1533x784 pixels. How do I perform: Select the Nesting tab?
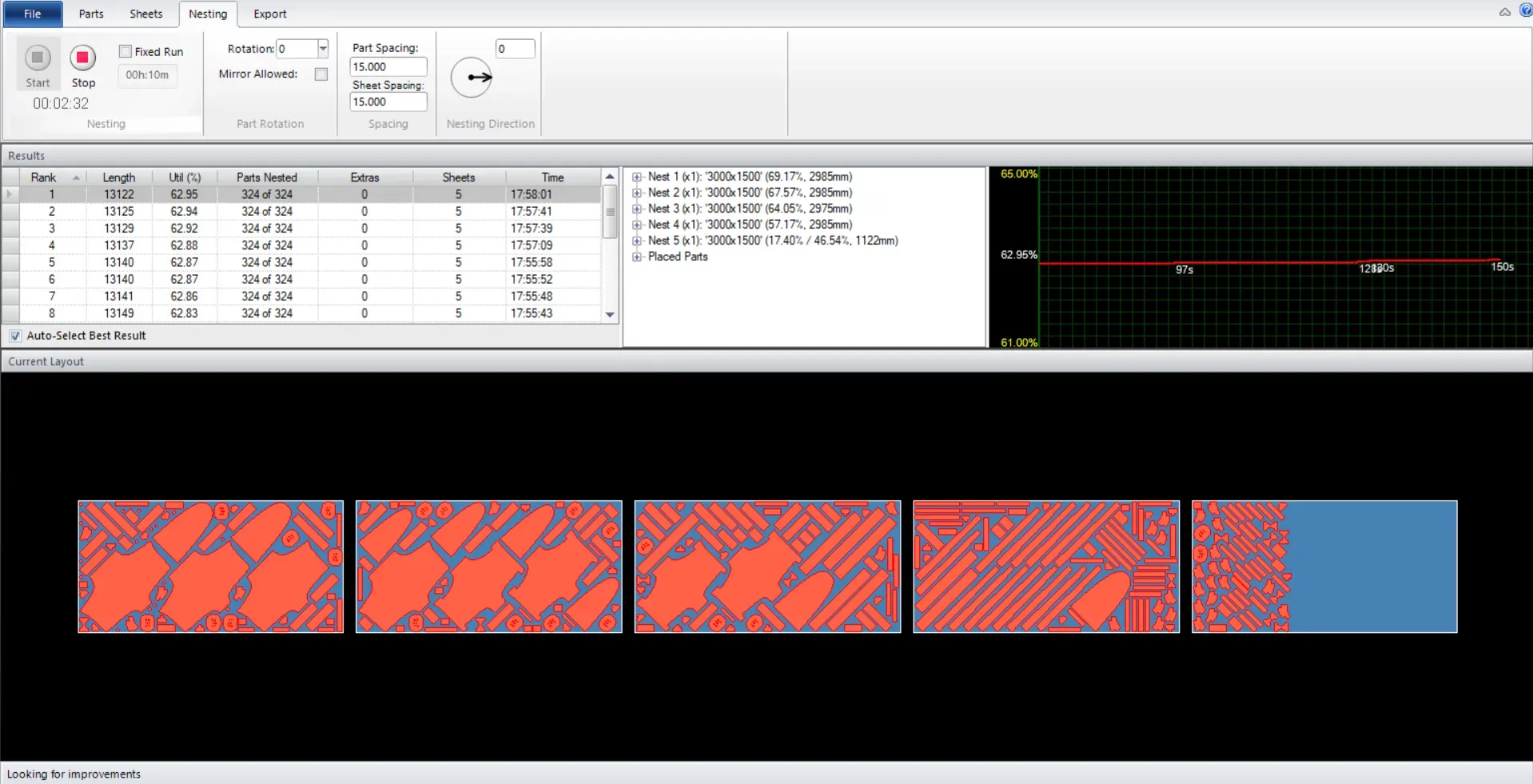click(208, 14)
